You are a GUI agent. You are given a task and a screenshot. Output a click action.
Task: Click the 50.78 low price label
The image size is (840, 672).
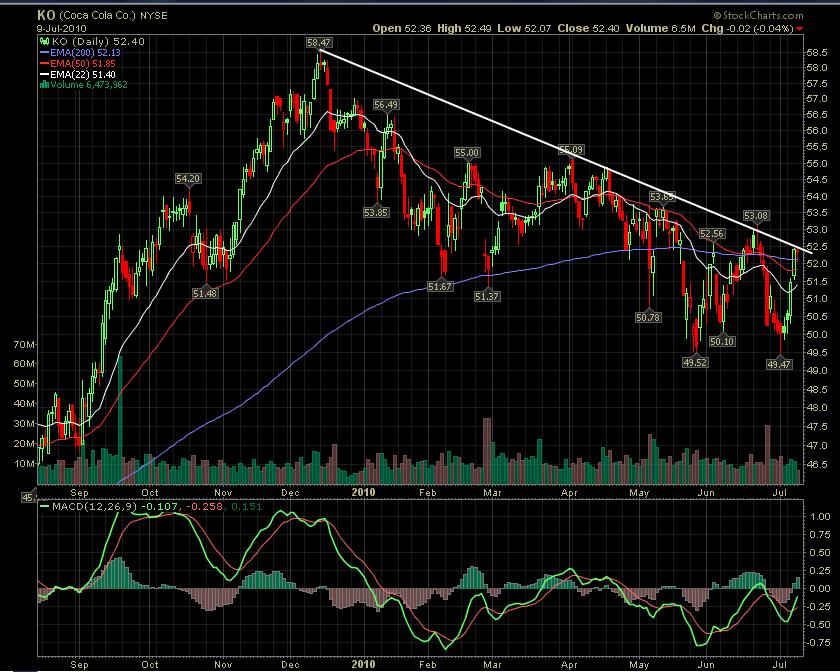[x=648, y=317]
